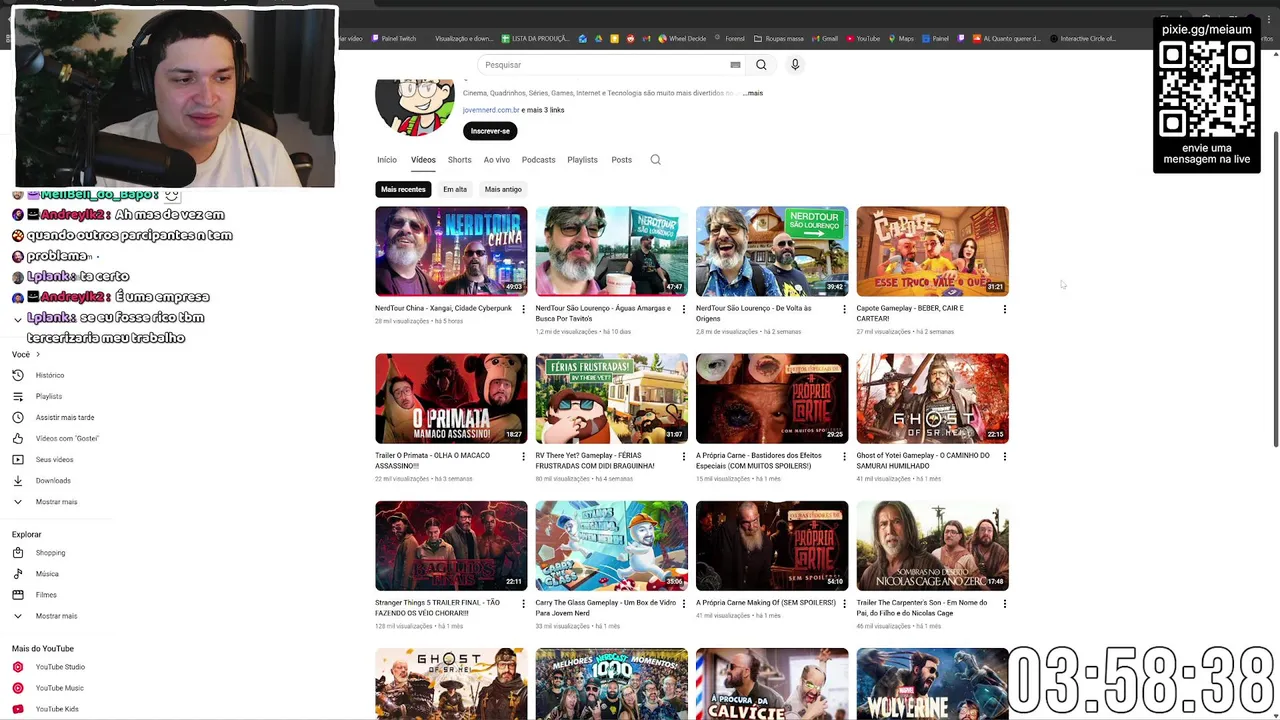The width and height of the screenshot is (1280, 720).
Task: Open YouTube Studio icon in the sidebar
Action: click(18, 667)
